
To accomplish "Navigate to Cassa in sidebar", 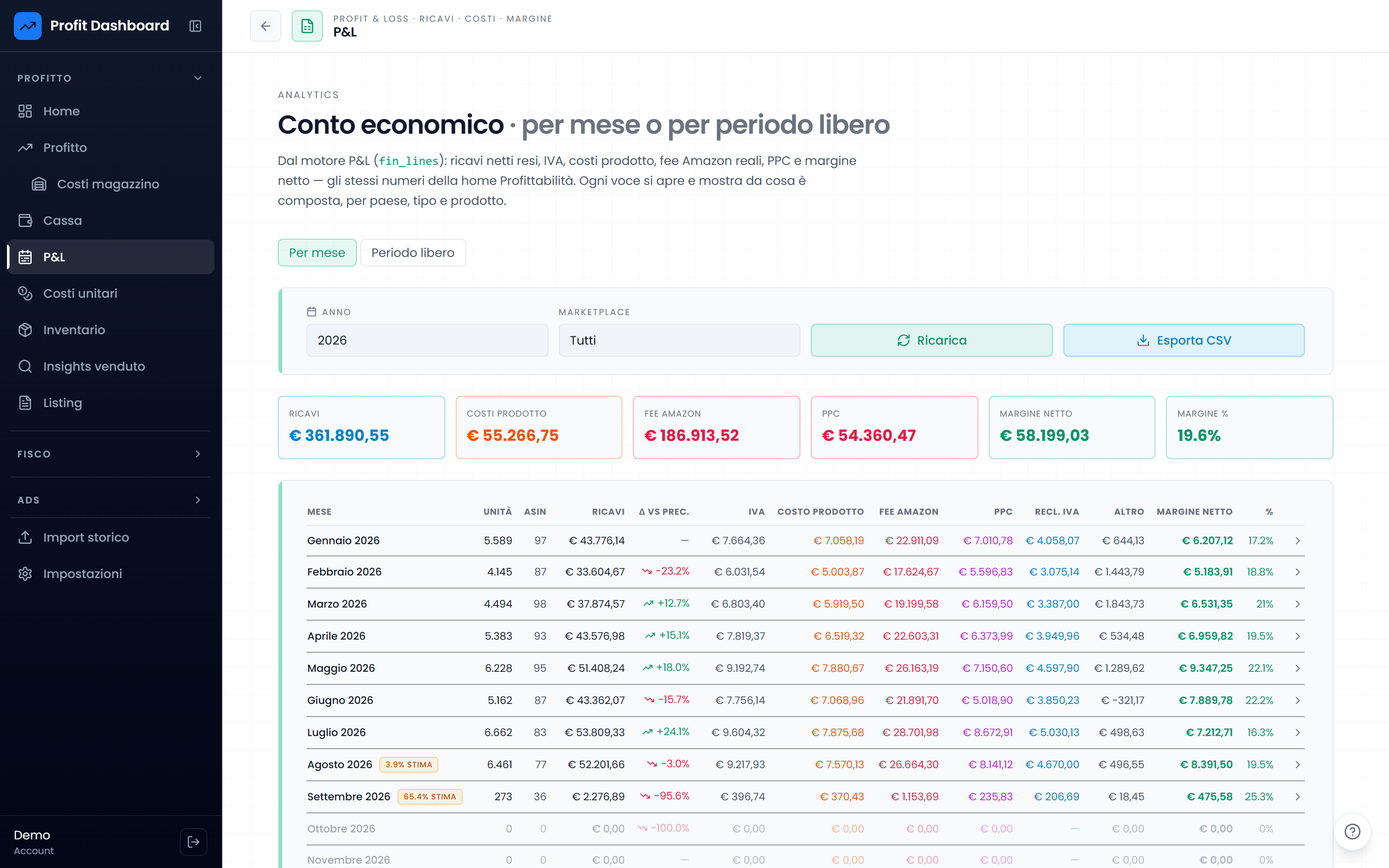I will pos(111,220).
